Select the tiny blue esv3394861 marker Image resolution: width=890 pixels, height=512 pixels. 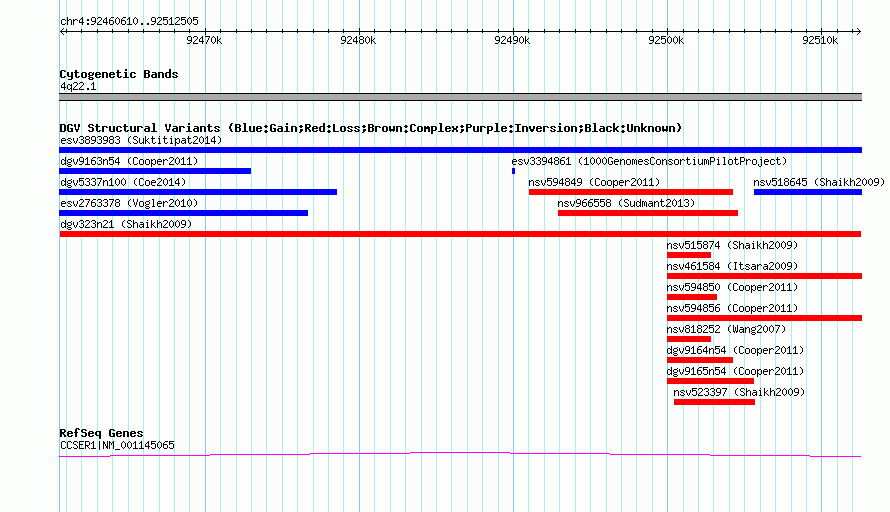tap(514, 171)
